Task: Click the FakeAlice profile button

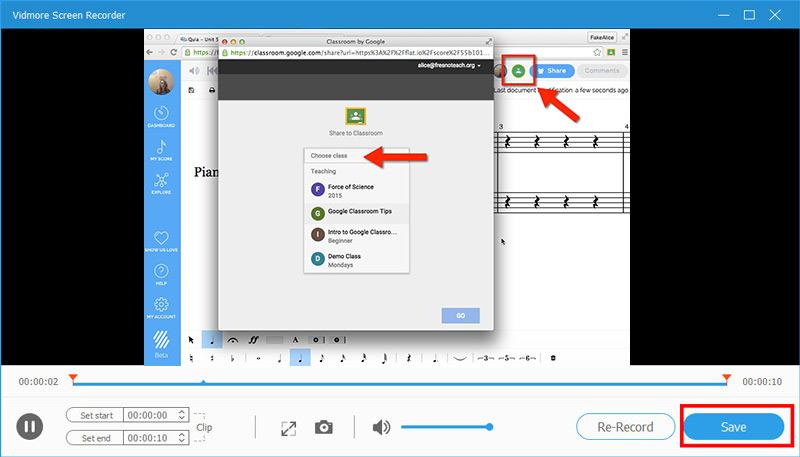Action: (x=602, y=38)
